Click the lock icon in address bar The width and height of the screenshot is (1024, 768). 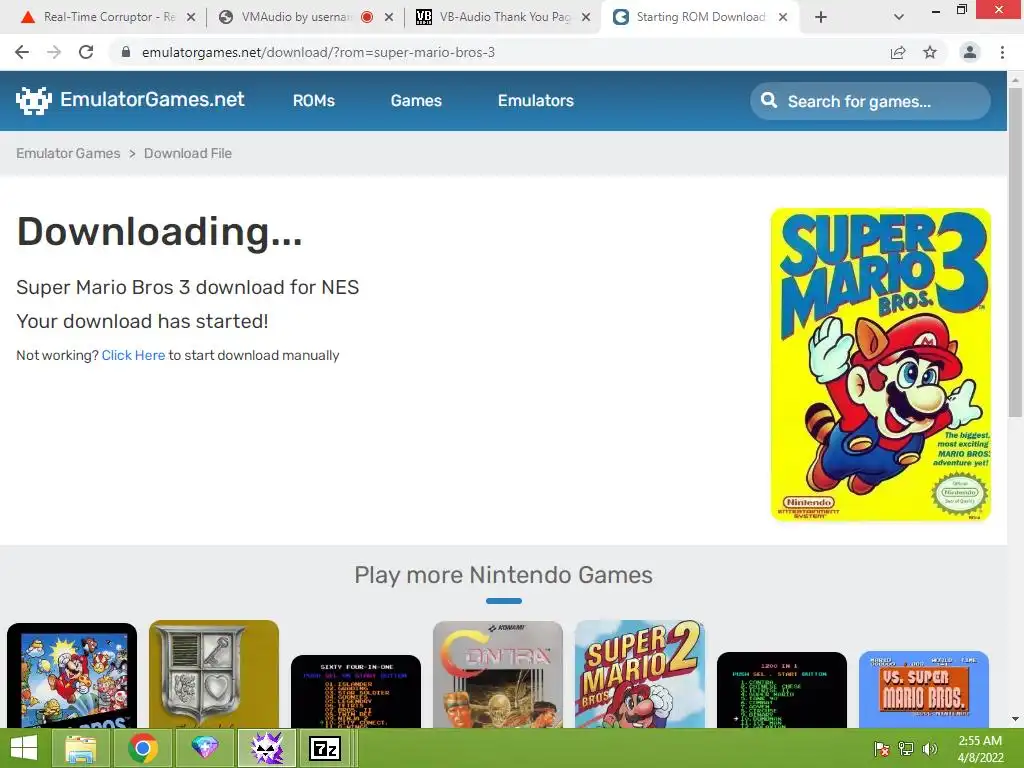pos(126,52)
